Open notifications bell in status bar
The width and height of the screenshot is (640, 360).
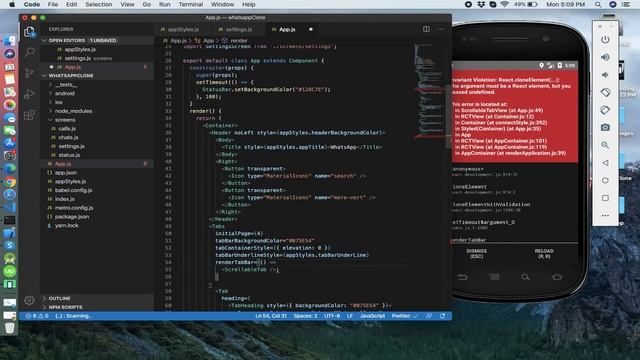(x=442, y=316)
